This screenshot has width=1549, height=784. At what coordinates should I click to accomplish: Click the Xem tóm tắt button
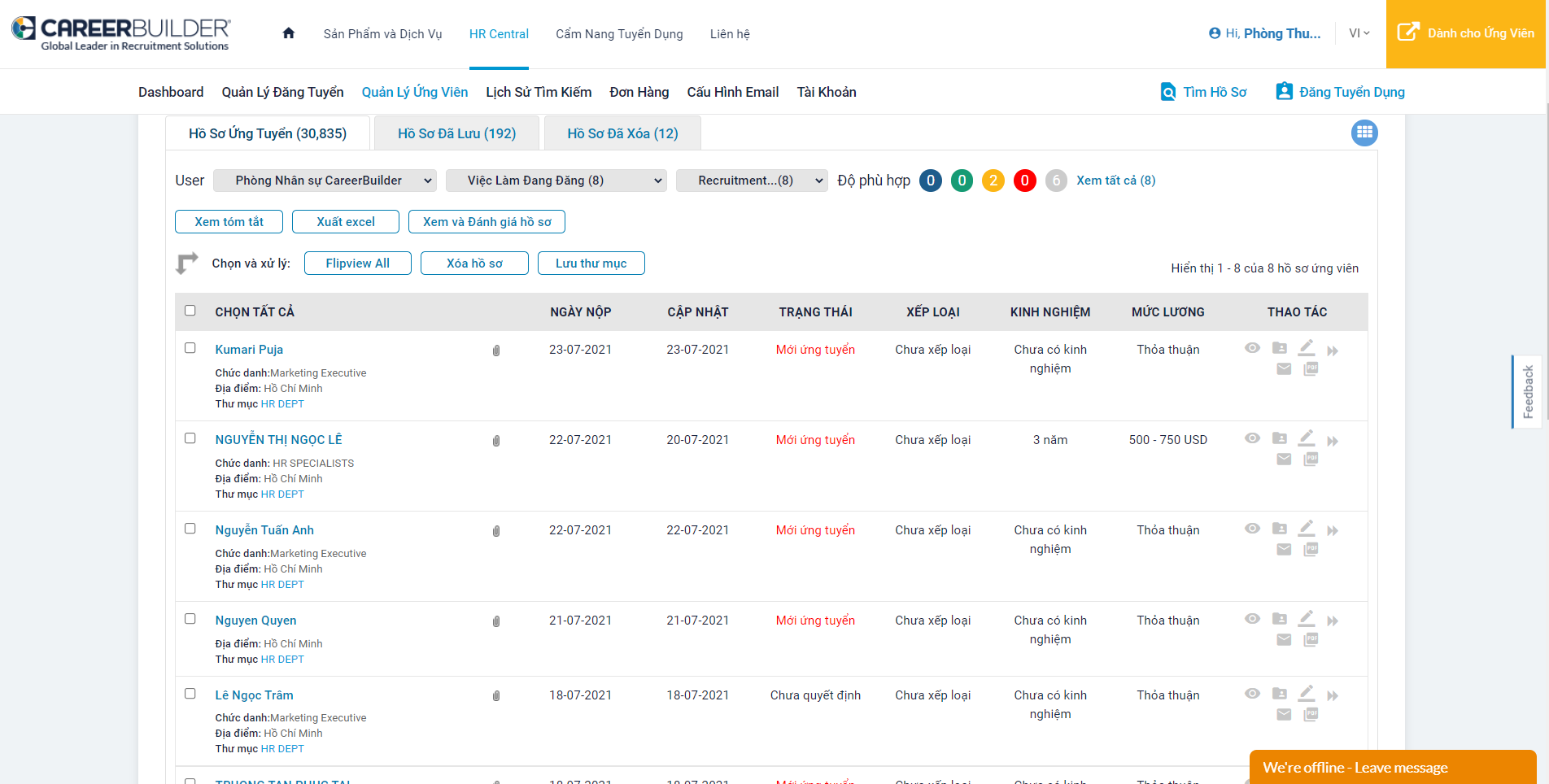coord(229,222)
